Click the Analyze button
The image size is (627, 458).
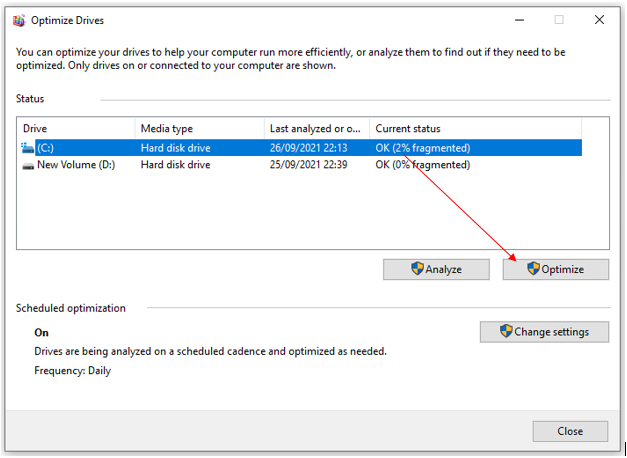(x=436, y=269)
